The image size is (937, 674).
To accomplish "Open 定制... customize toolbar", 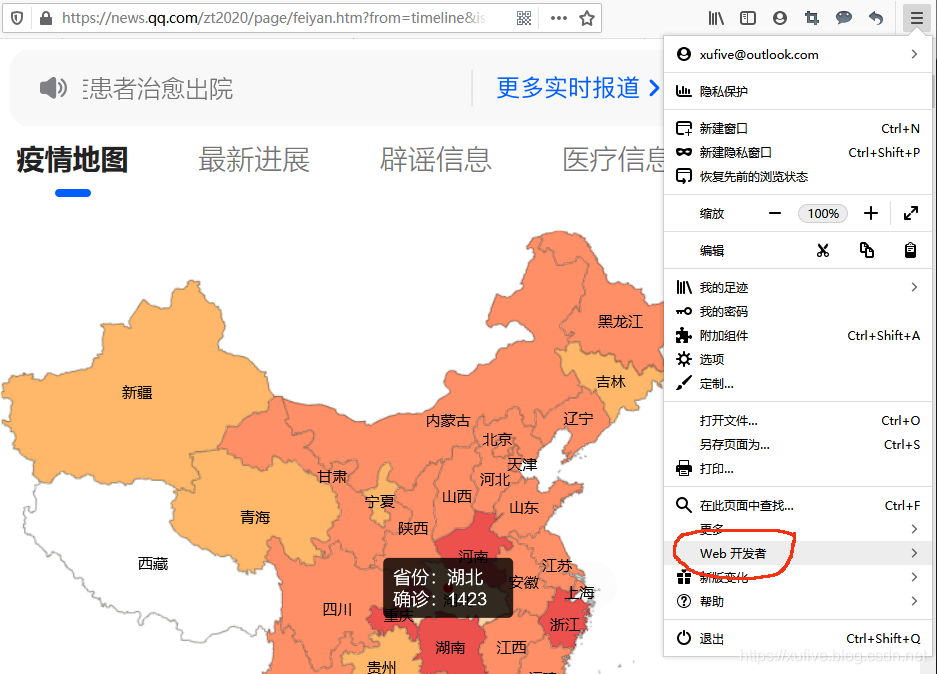I will coord(798,384).
